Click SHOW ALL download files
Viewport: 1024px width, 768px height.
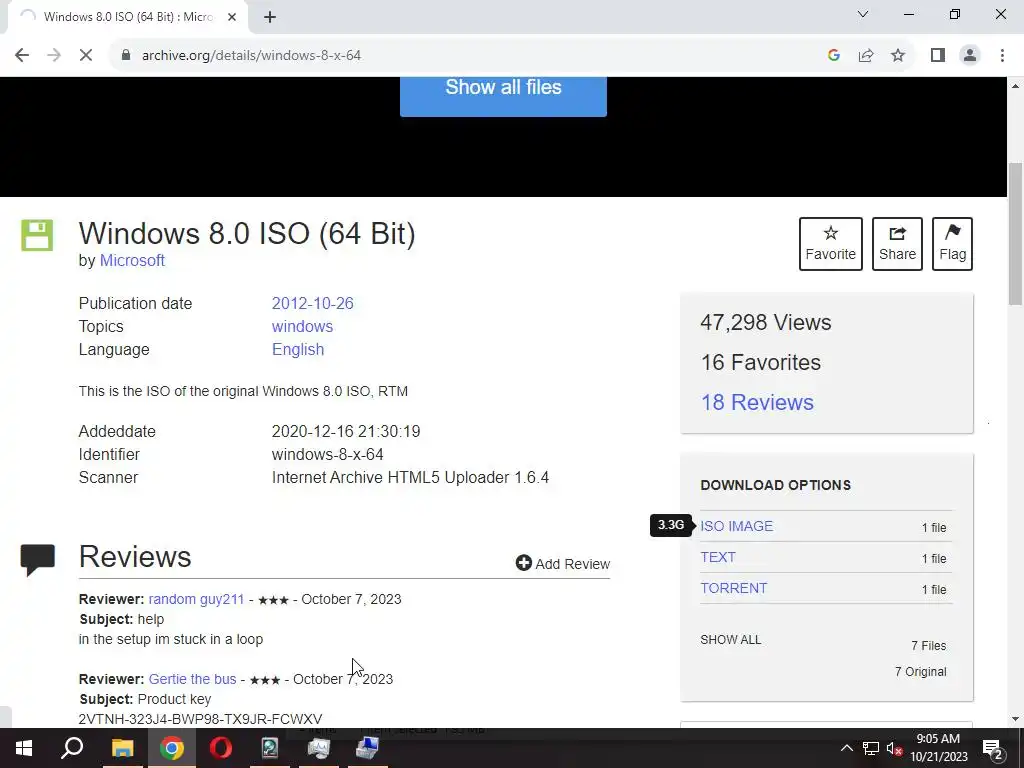pos(731,640)
